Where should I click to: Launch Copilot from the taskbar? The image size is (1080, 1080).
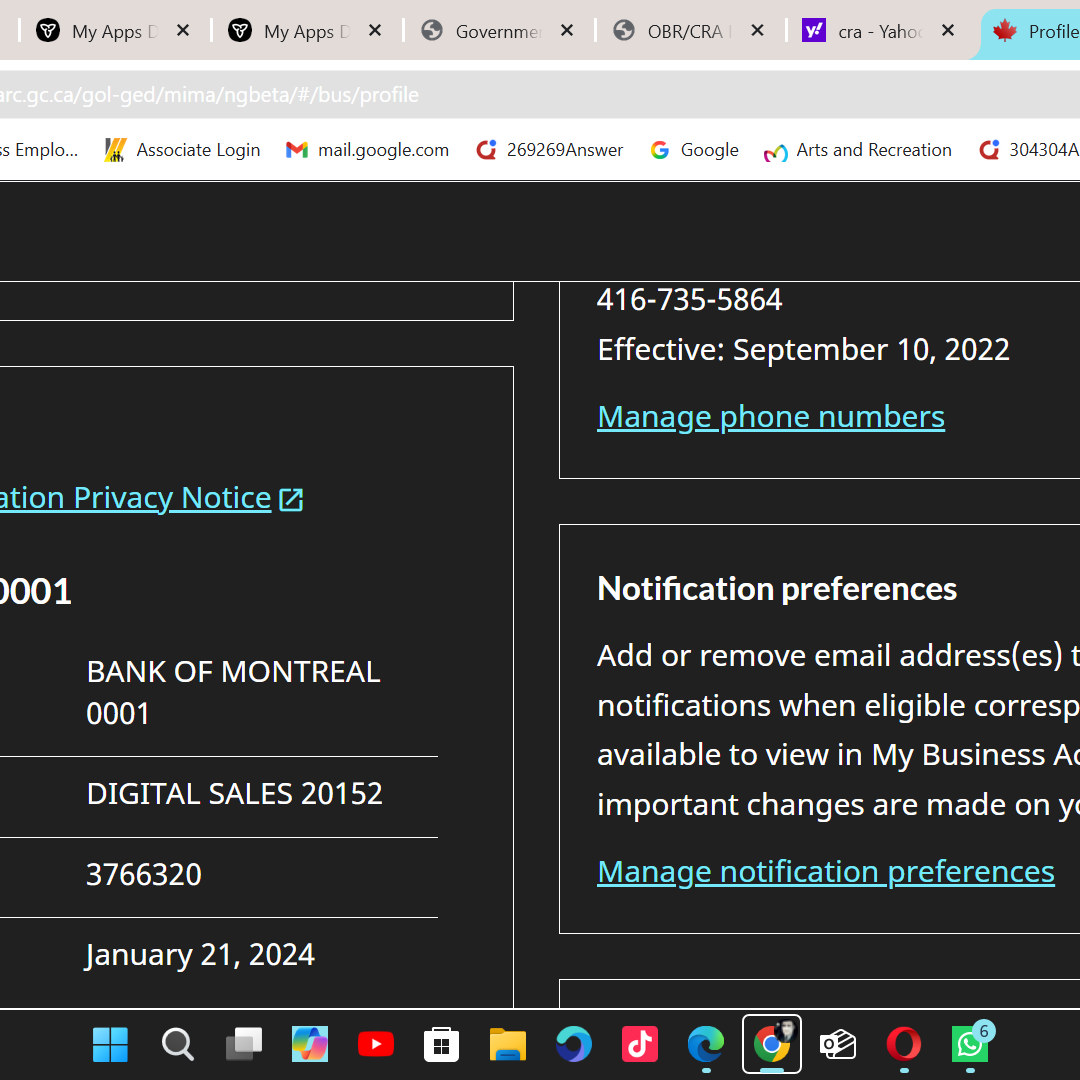click(309, 1045)
